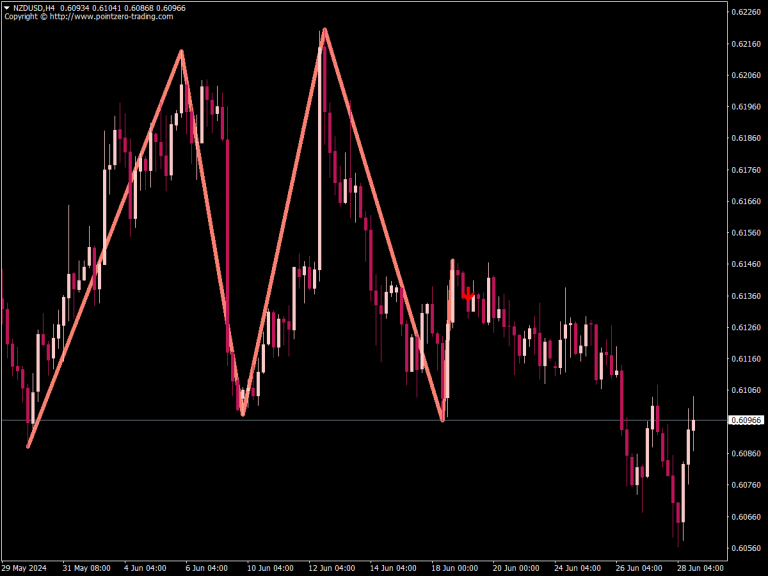Select the last candle on the chart's right
The height and width of the screenshot is (576, 768).
click(x=692, y=425)
